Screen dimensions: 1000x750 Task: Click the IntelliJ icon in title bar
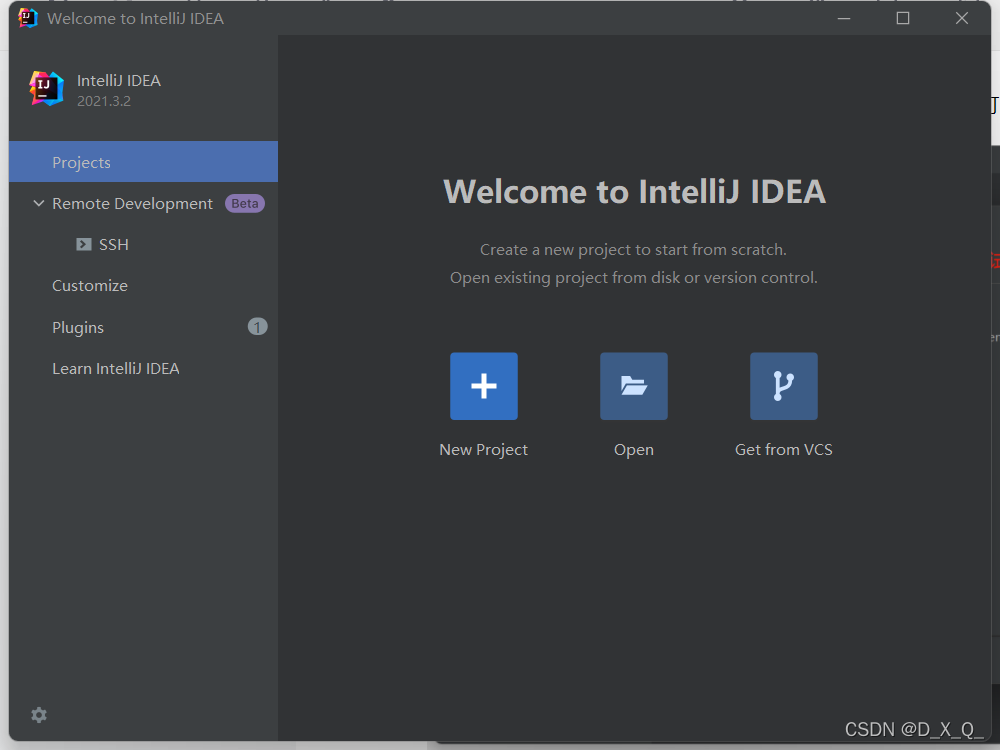tap(27, 18)
